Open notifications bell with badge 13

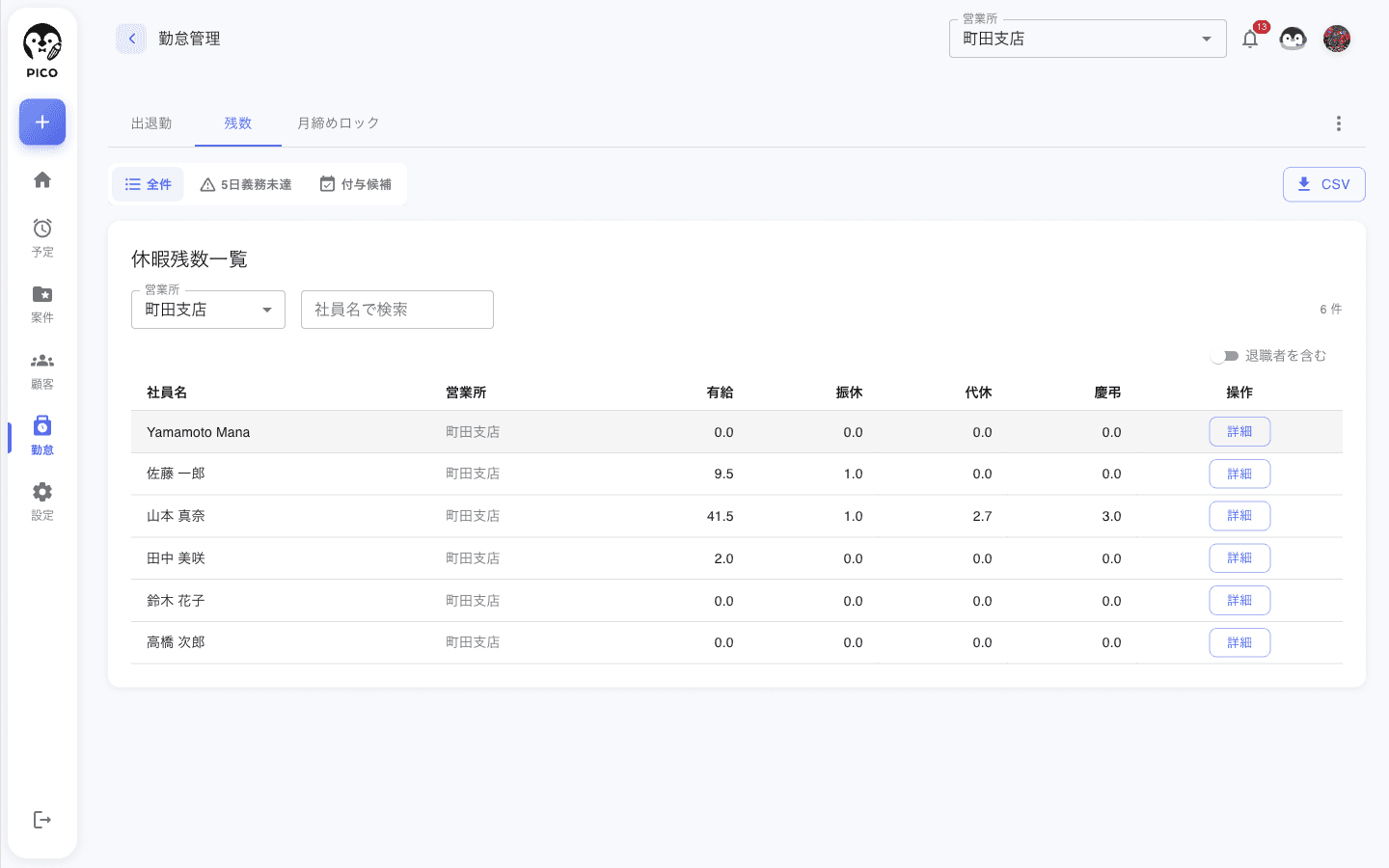tap(1250, 39)
